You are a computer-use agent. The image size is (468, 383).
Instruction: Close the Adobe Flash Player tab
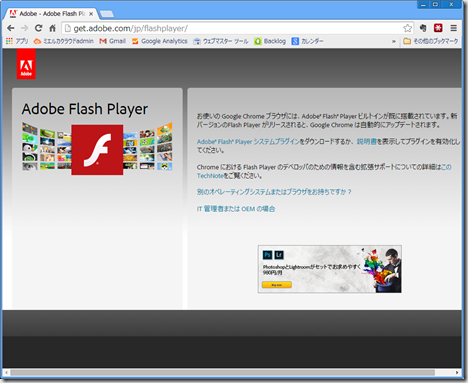91,14
